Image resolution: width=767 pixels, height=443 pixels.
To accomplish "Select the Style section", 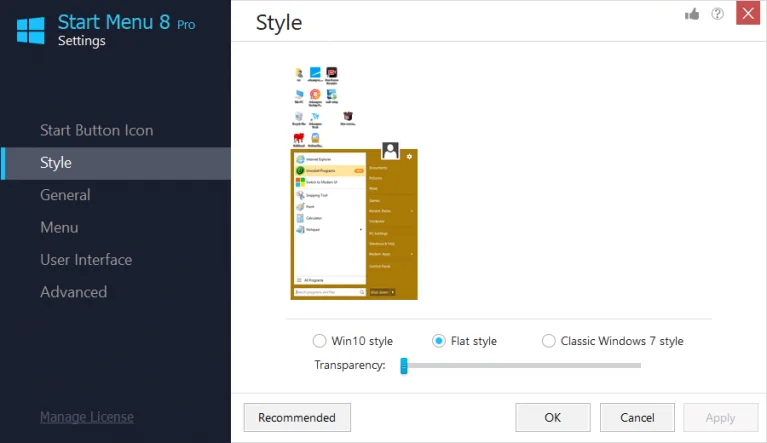I will coord(115,163).
